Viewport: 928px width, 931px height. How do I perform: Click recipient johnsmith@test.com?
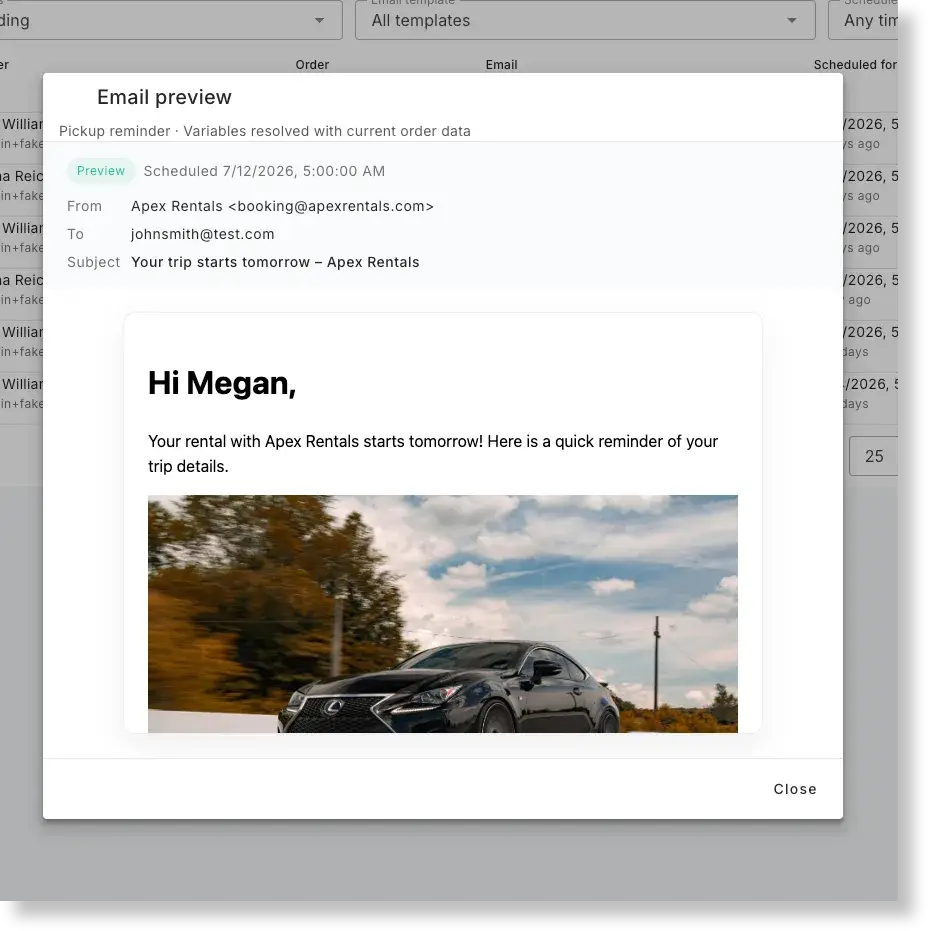(202, 234)
